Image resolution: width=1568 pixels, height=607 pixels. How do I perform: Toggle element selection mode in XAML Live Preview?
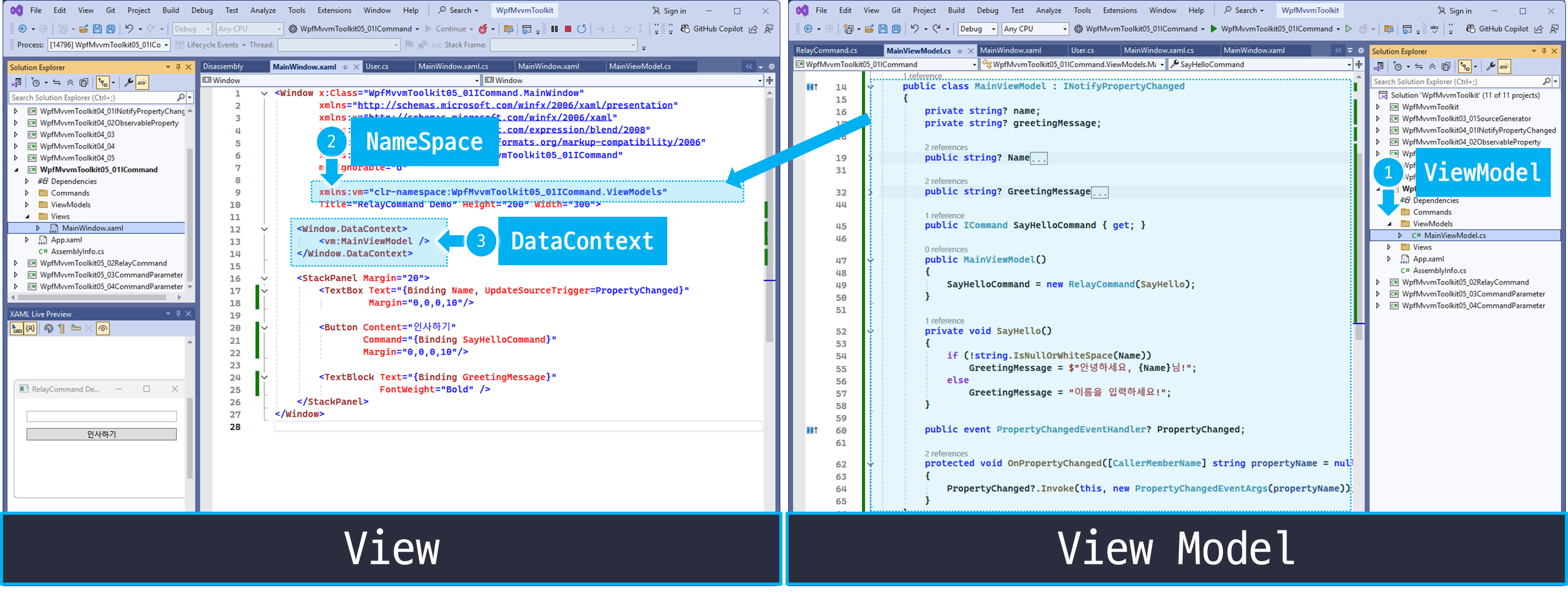tap(17, 328)
